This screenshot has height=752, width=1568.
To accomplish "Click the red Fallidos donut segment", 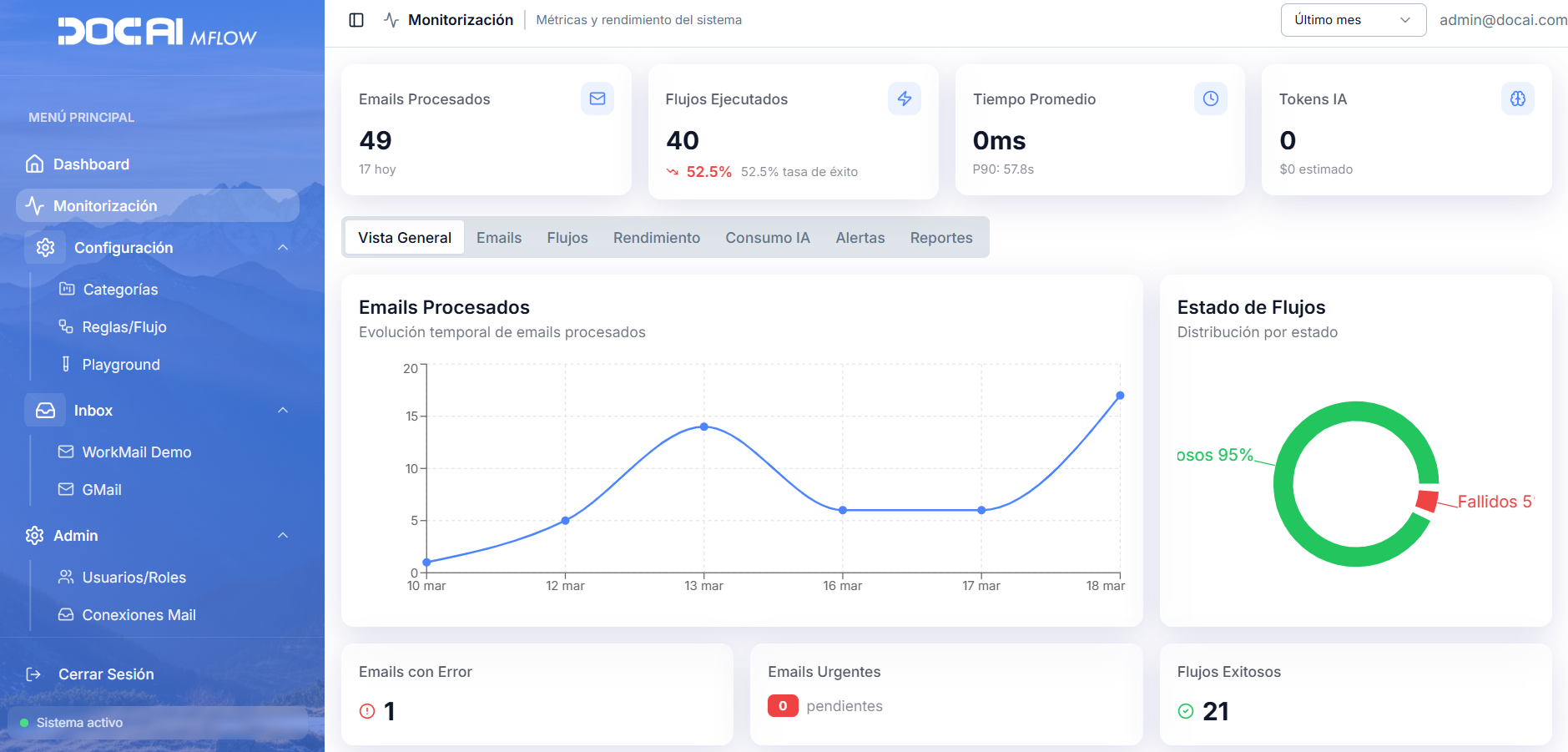I will pyautogui.click(x=1427, y=501).
